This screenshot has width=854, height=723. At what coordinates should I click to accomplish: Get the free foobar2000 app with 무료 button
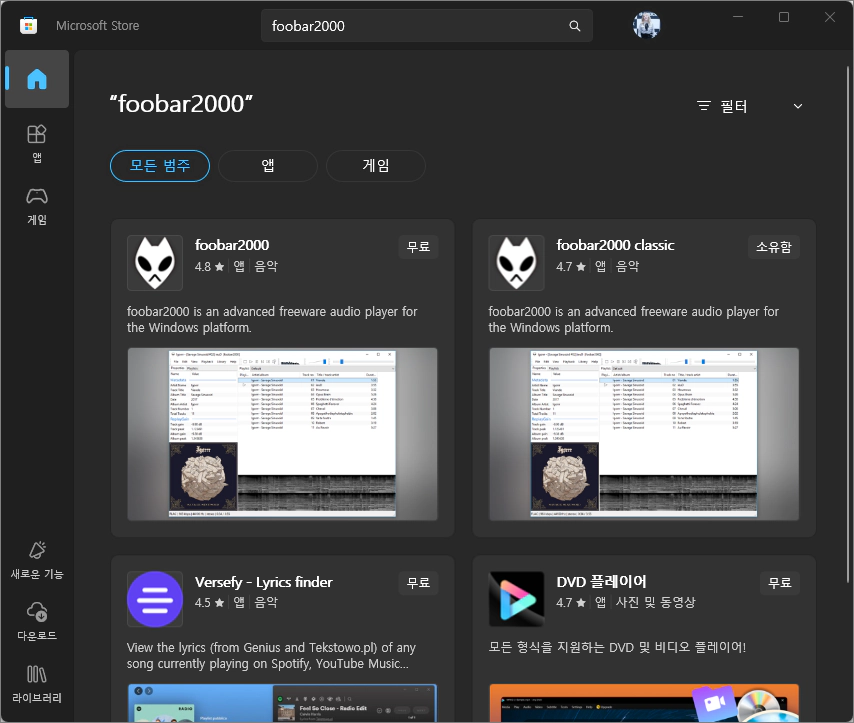(417, 246)
